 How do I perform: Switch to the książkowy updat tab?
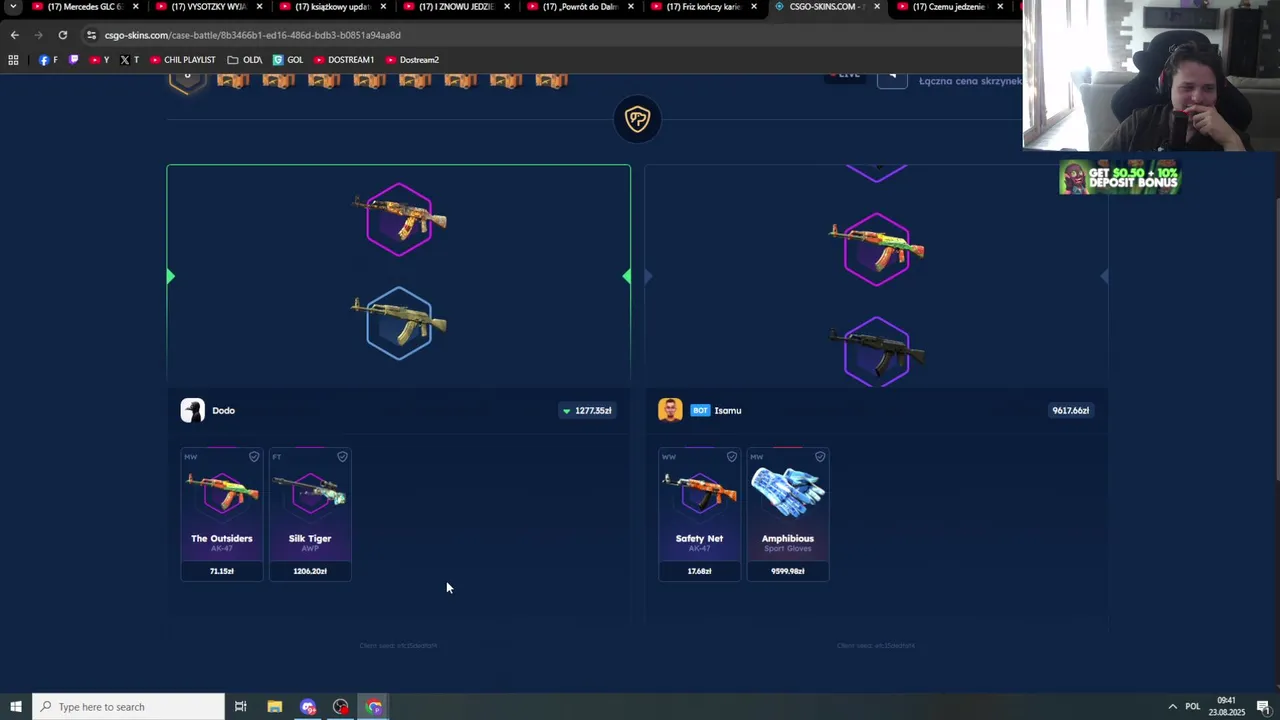(x=332, y=7)
